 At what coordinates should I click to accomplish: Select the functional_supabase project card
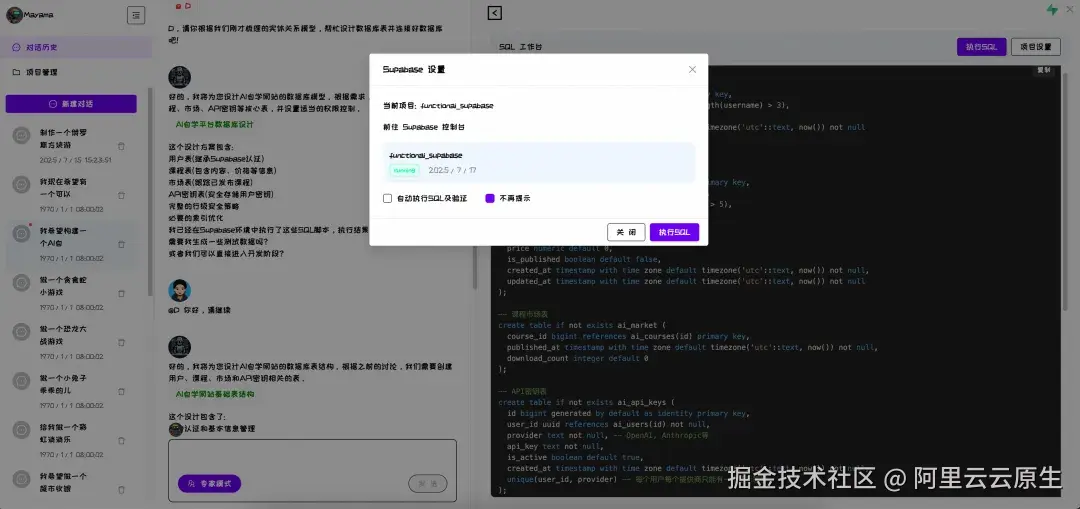[x=539, y=163]
